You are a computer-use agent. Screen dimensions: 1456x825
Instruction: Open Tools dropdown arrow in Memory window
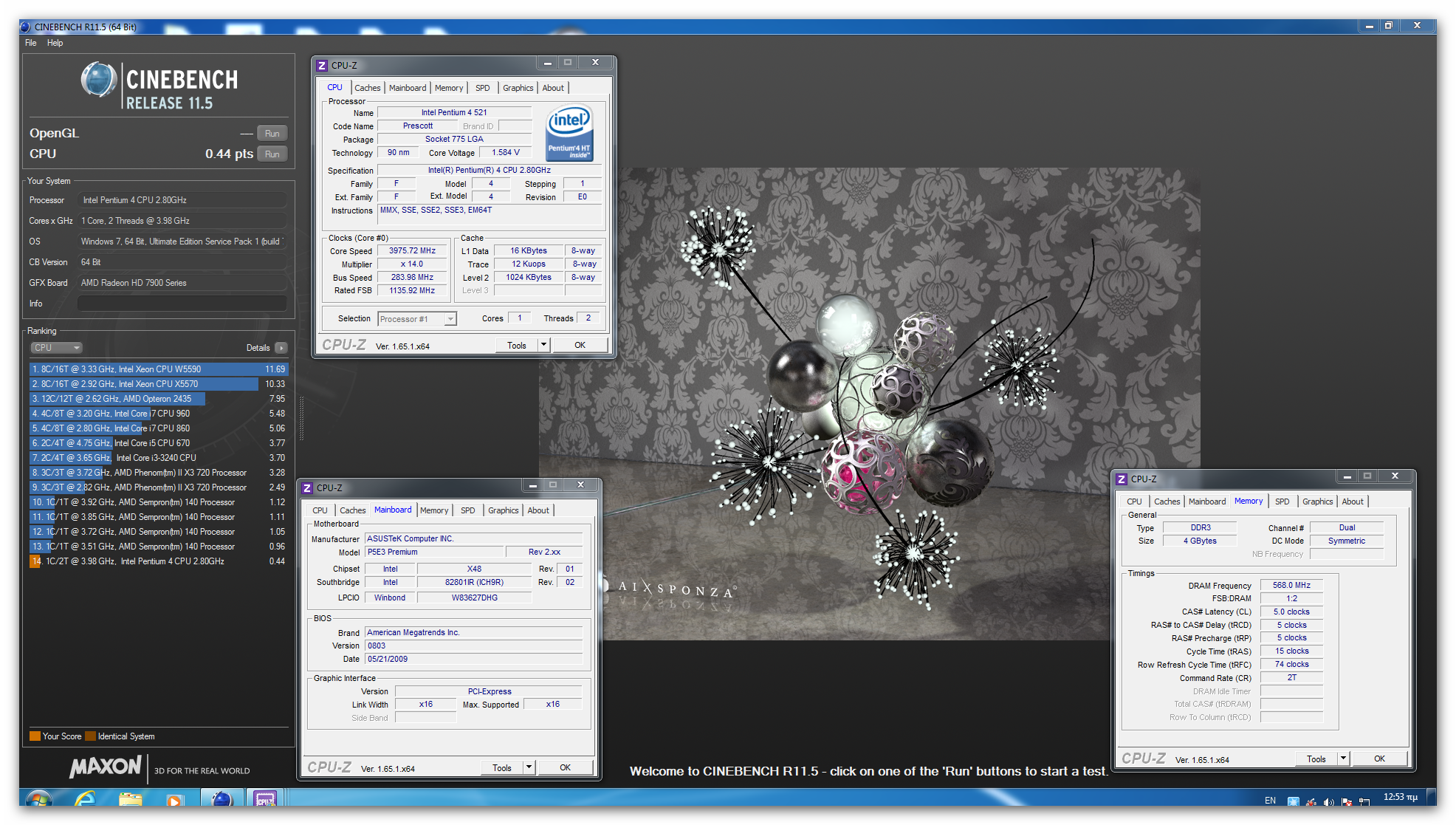[1344, 759]
